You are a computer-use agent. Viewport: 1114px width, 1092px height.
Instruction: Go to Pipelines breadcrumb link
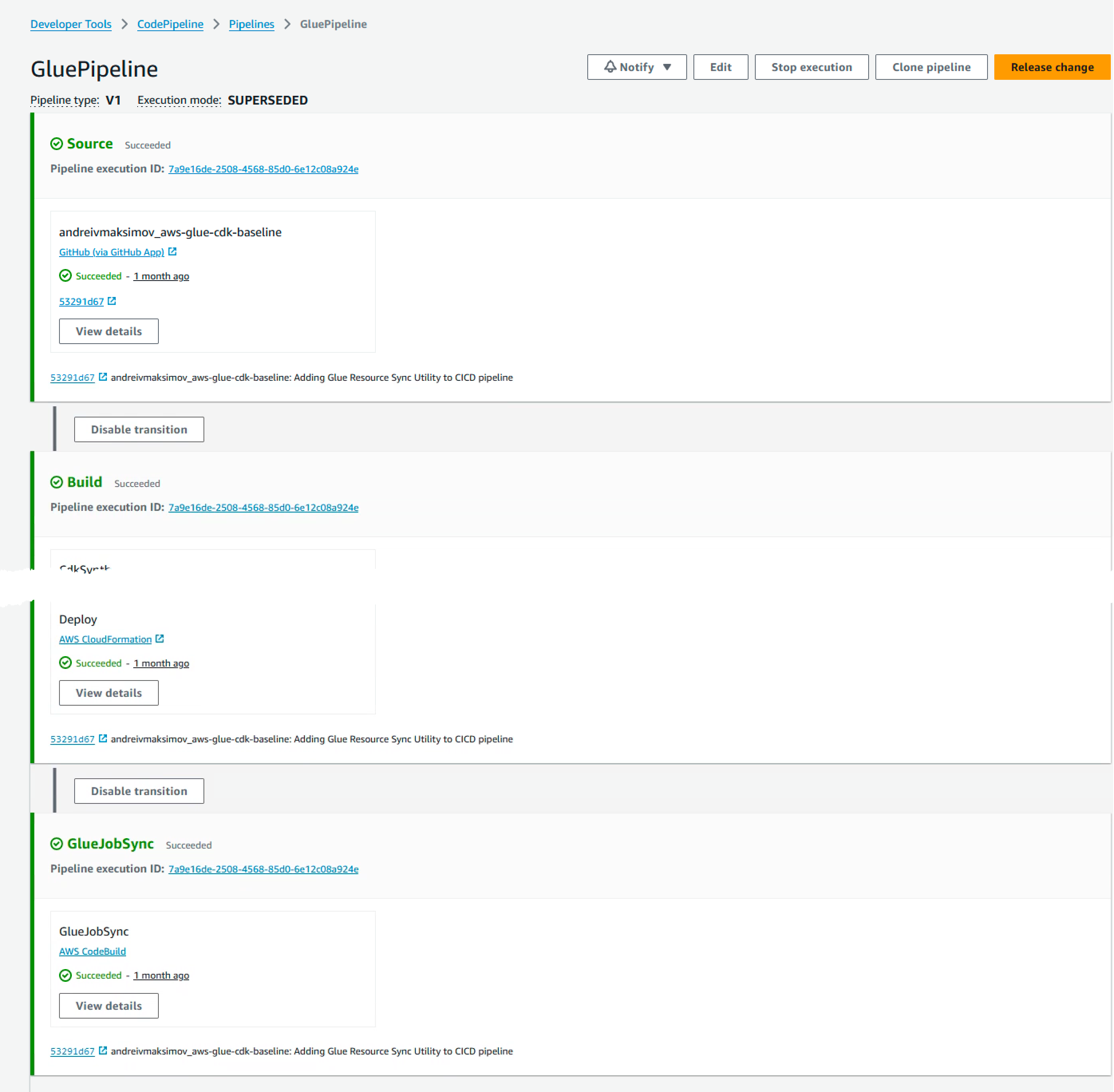(251, 24)
